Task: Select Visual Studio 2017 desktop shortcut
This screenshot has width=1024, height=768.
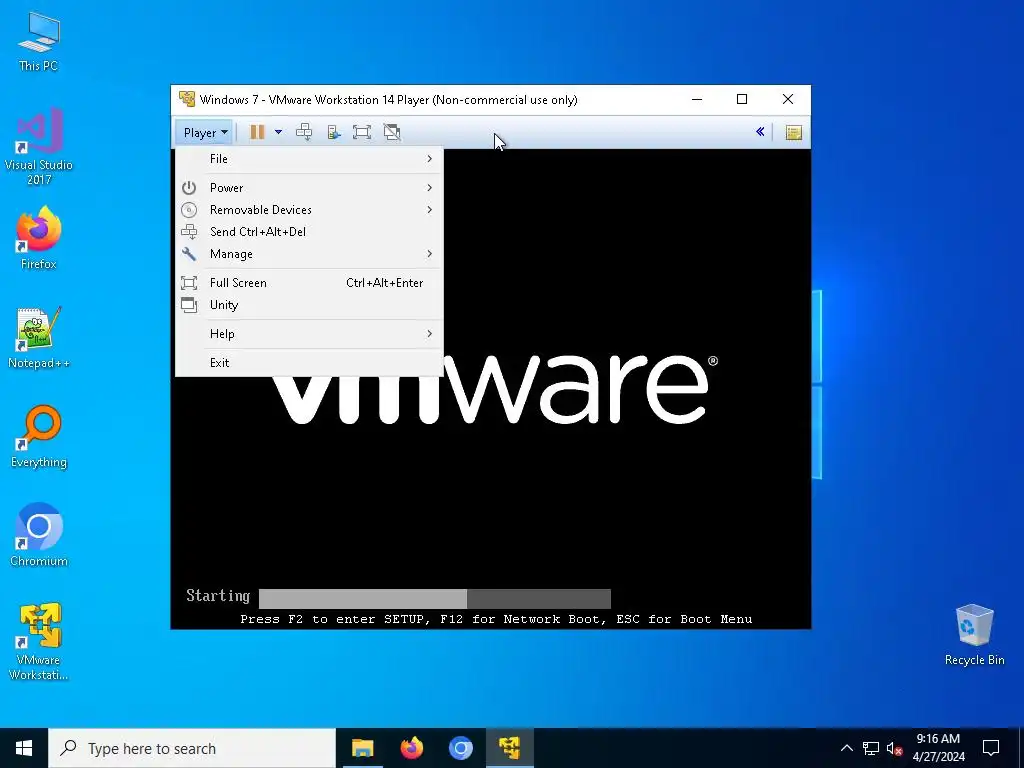Action: (x=39, y=146)
